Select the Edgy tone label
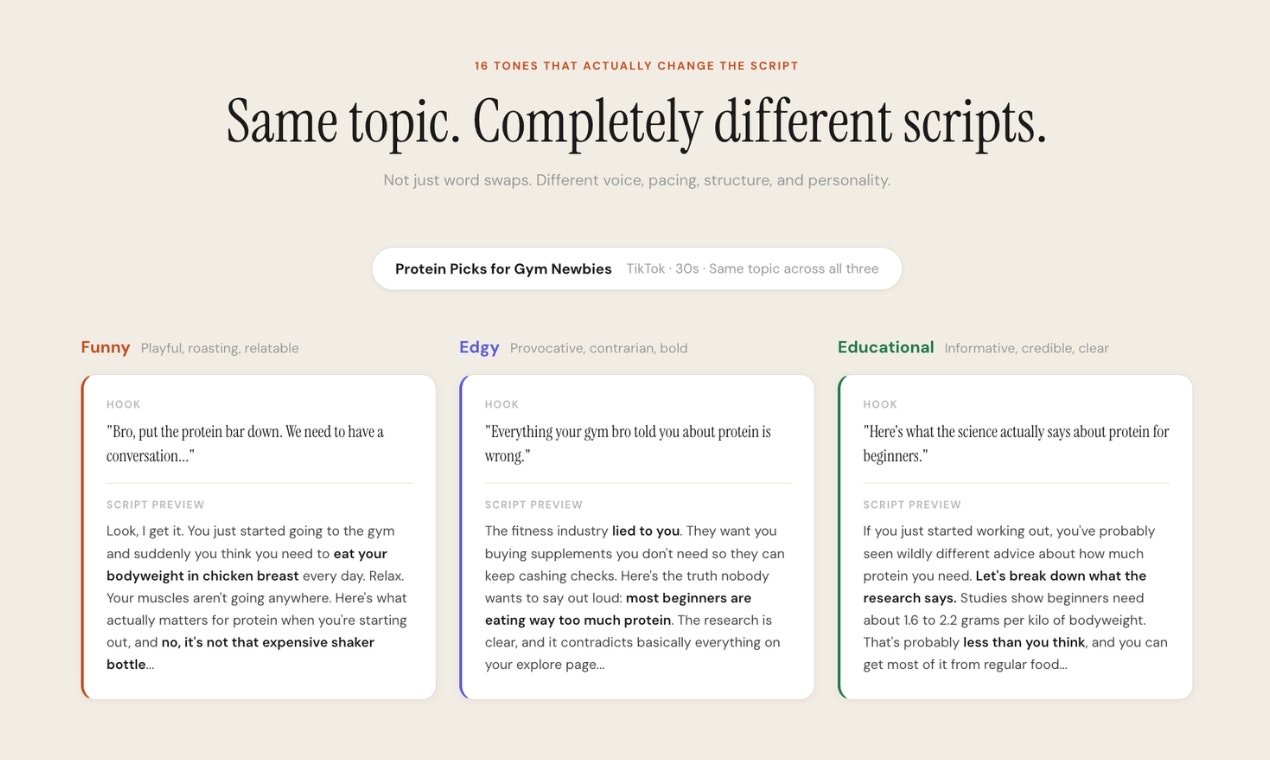This screenshot has width=1270, height=760. coord(479,347)
